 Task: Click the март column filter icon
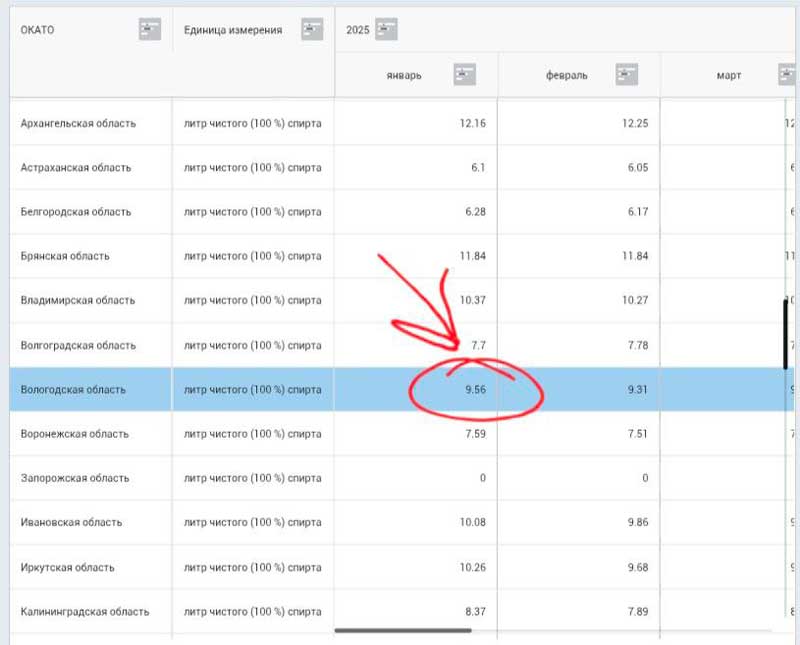tap(787, 75)
